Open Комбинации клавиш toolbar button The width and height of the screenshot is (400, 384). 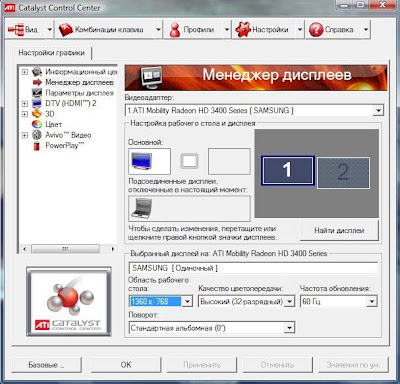[x=105, y=30]
